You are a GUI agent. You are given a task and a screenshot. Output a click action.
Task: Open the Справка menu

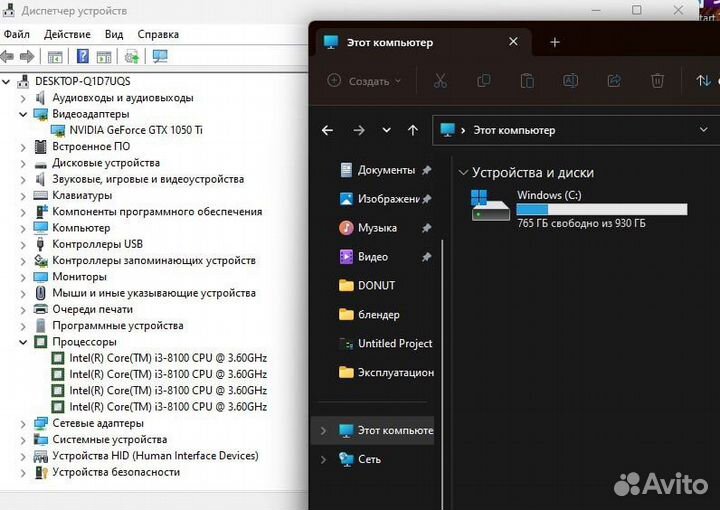click(x=158, y=34)
